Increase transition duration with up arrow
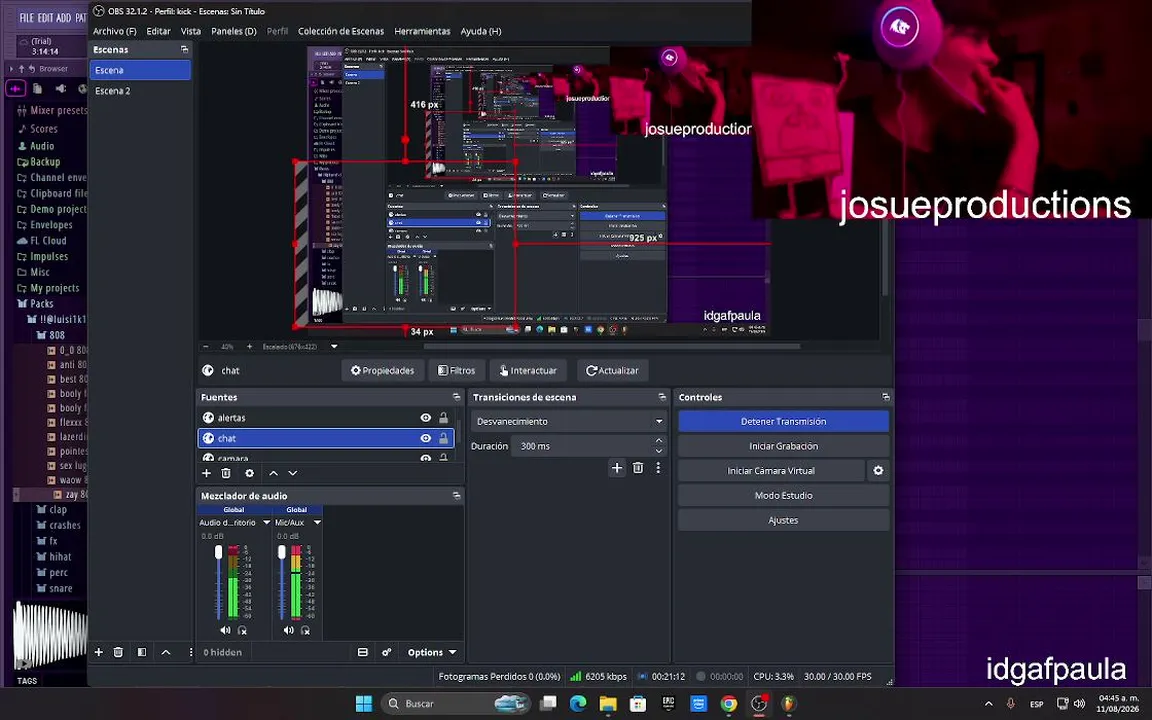 coord(659,441)
